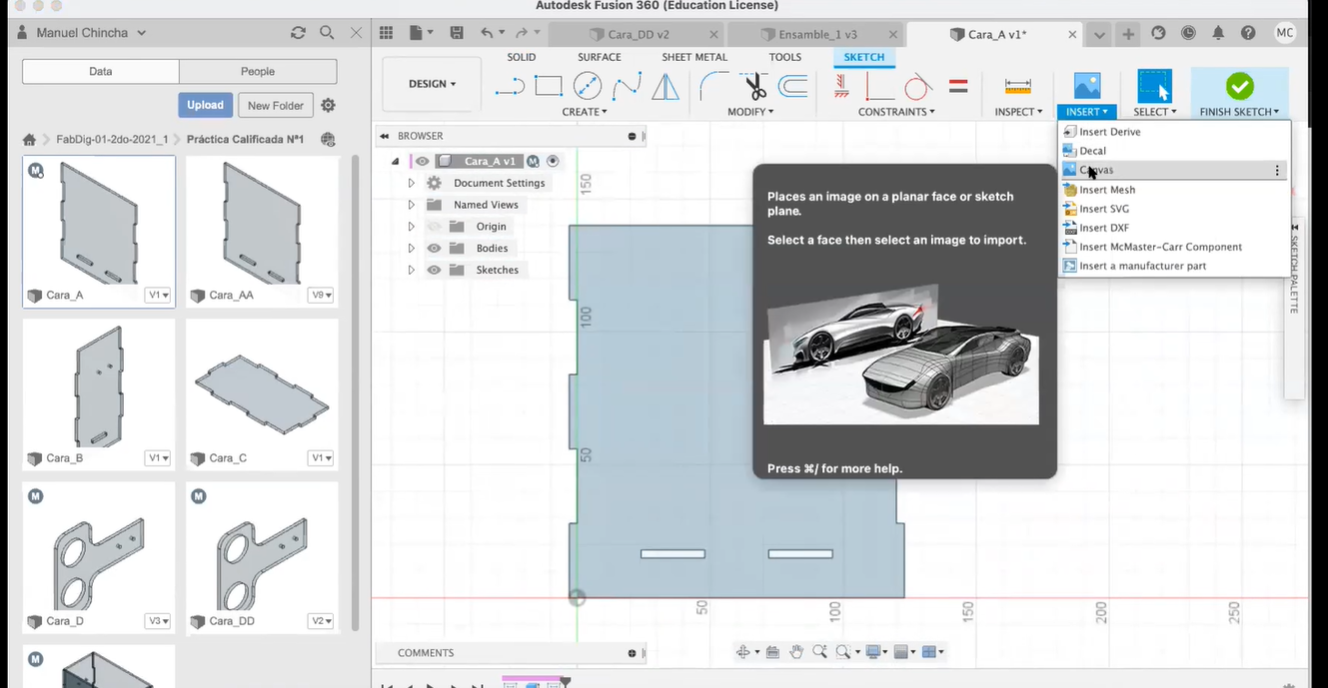Select the Offset tool icon
This screenshot has width=1328, height=688.
(793, 87)
